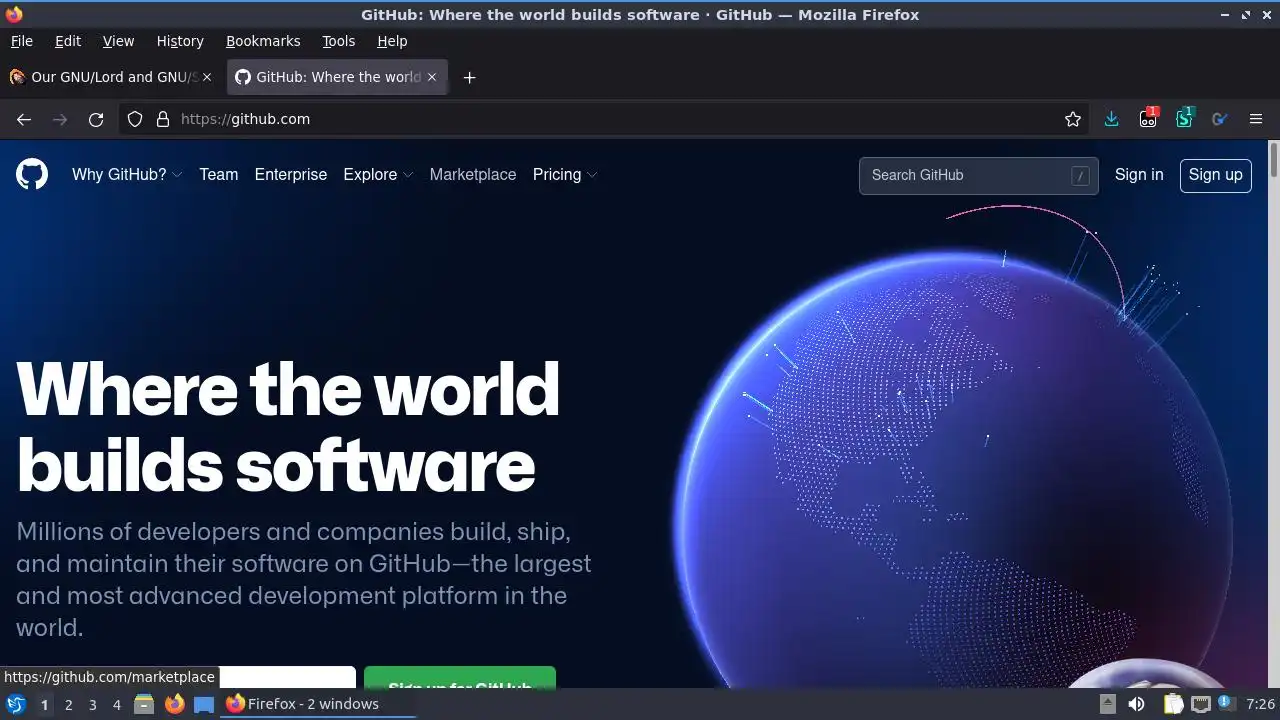Open the notification alert tray icon
The image size is (1280, 720).
tap(1225, 703)
